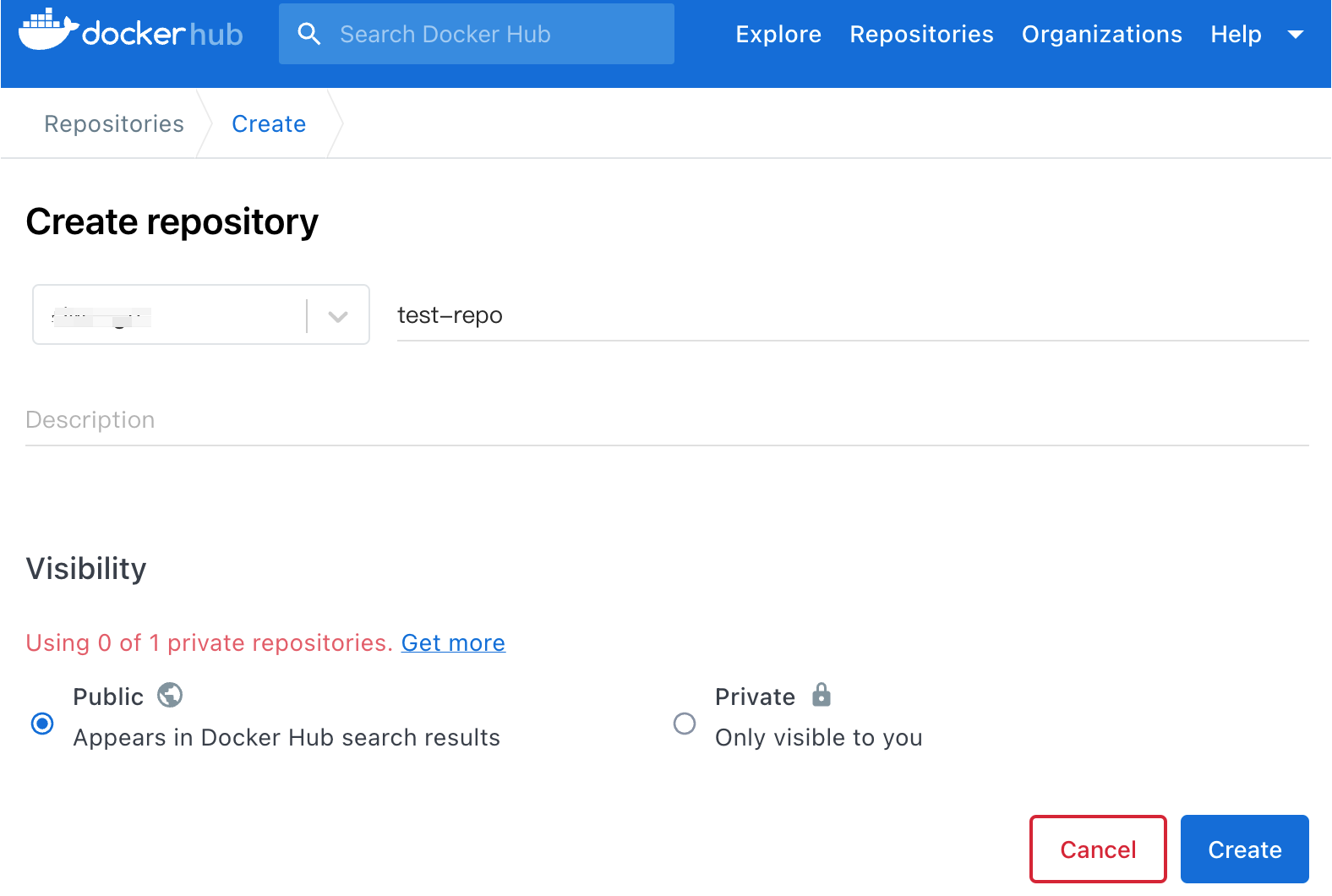Open the Help menu

pyautogui.click(x=1236, y=34)
